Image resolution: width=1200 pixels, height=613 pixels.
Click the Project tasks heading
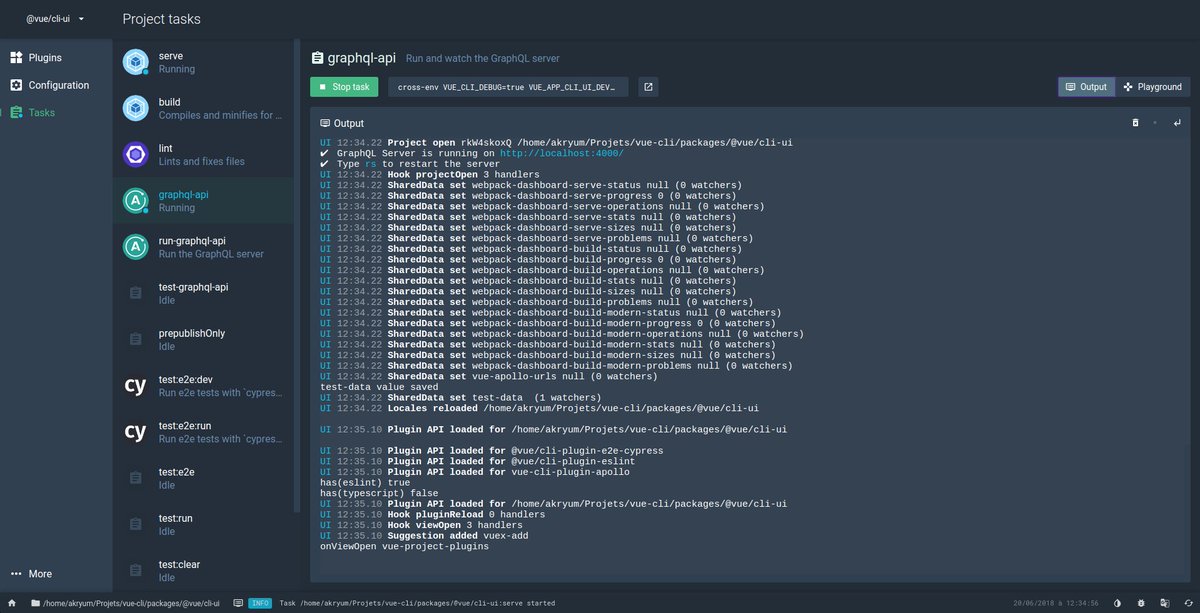click(x=161, y=19)
